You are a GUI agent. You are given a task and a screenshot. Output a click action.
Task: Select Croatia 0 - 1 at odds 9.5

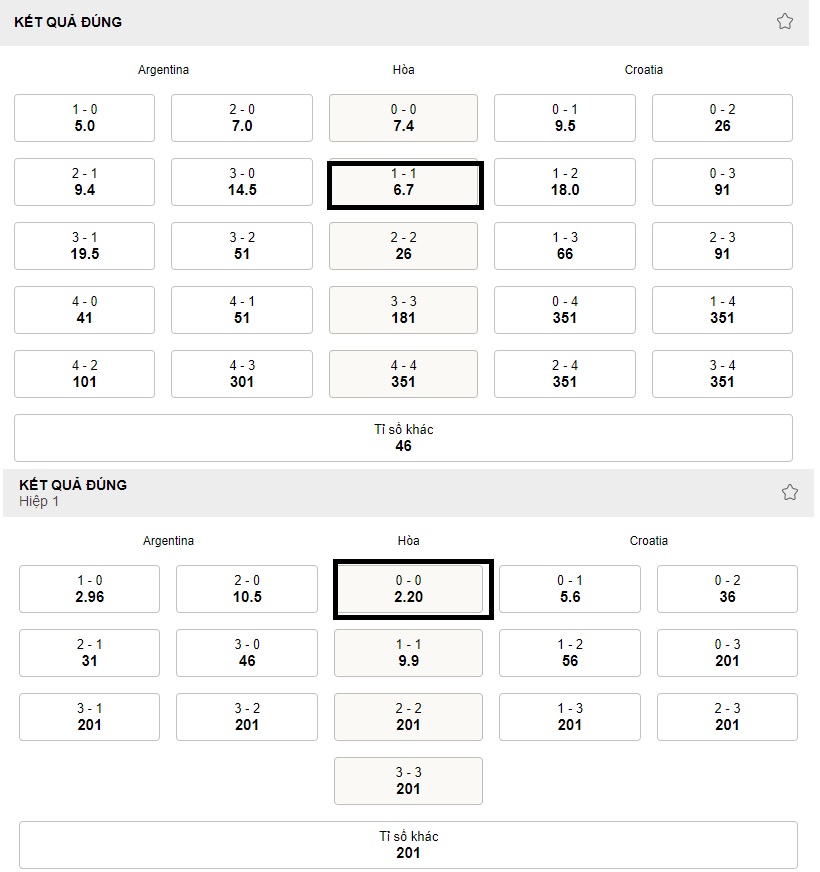tap(565, 118)
